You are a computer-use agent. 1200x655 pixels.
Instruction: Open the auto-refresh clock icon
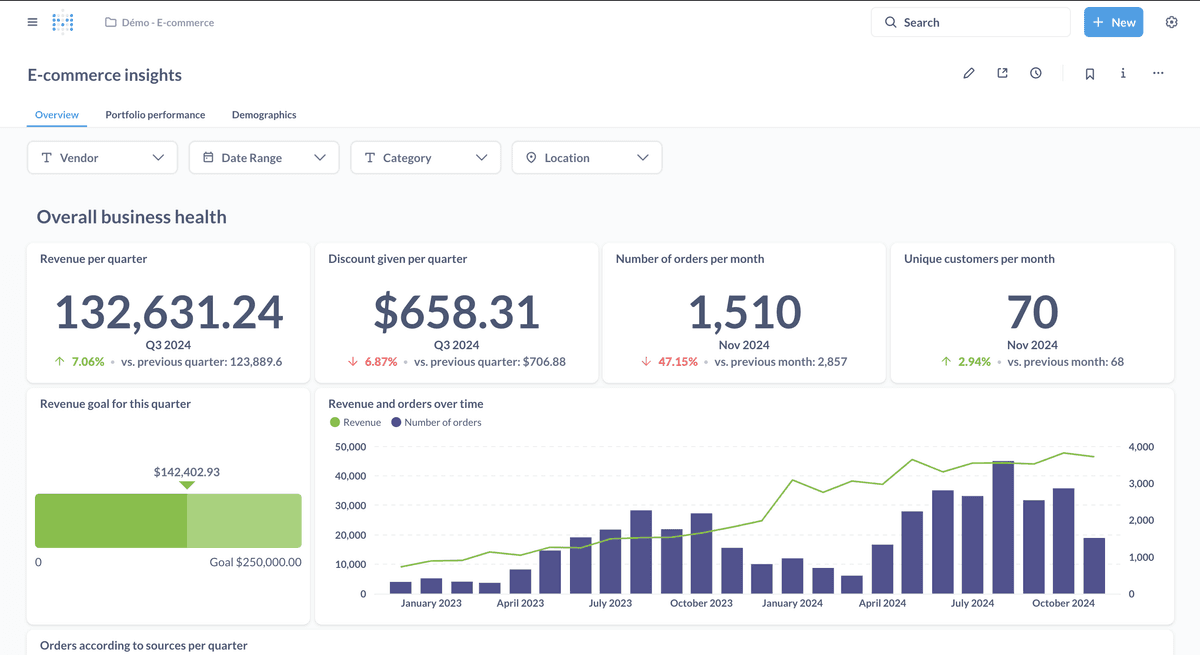[x=1036, y=73]
